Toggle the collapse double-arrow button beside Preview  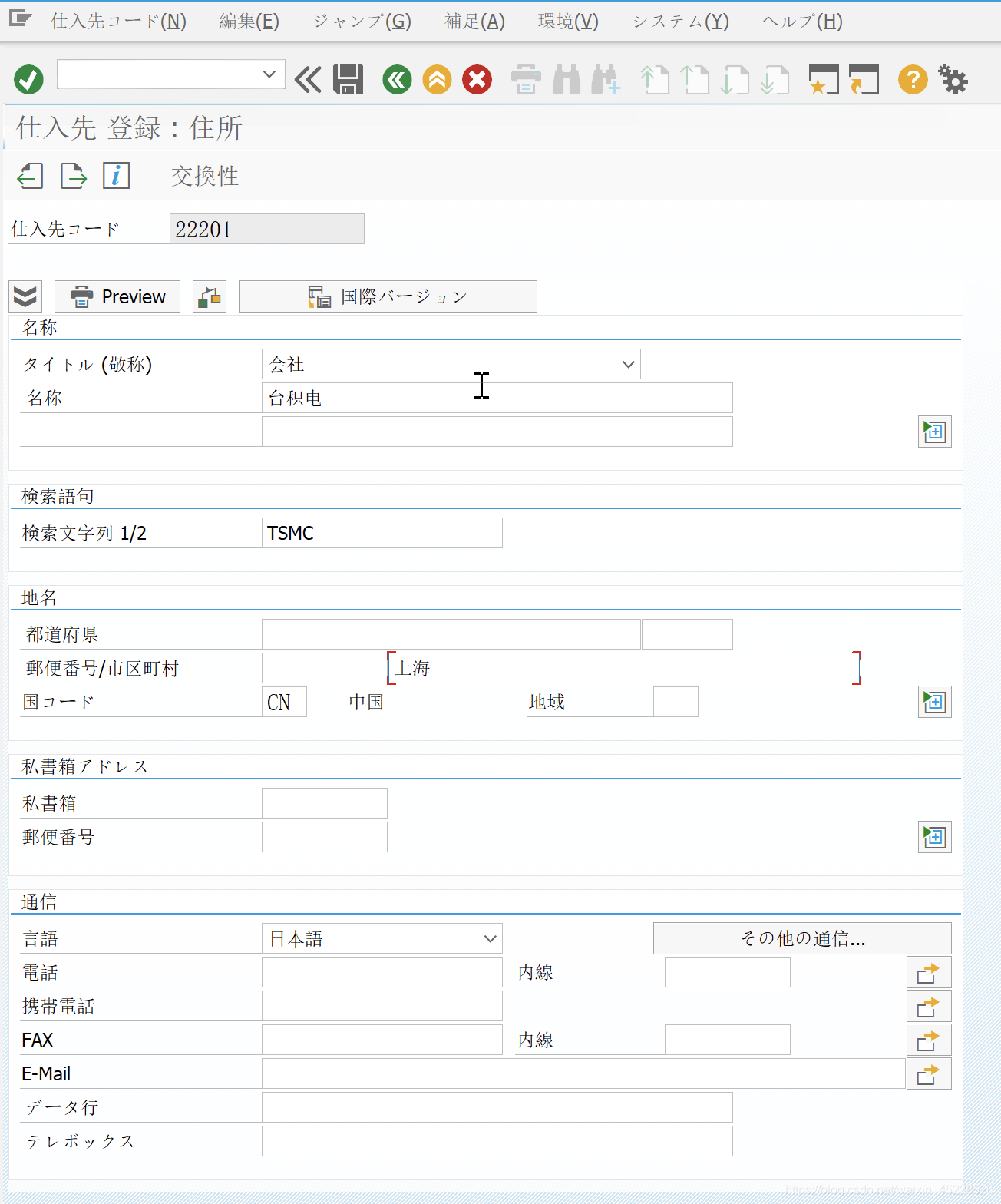25,296
